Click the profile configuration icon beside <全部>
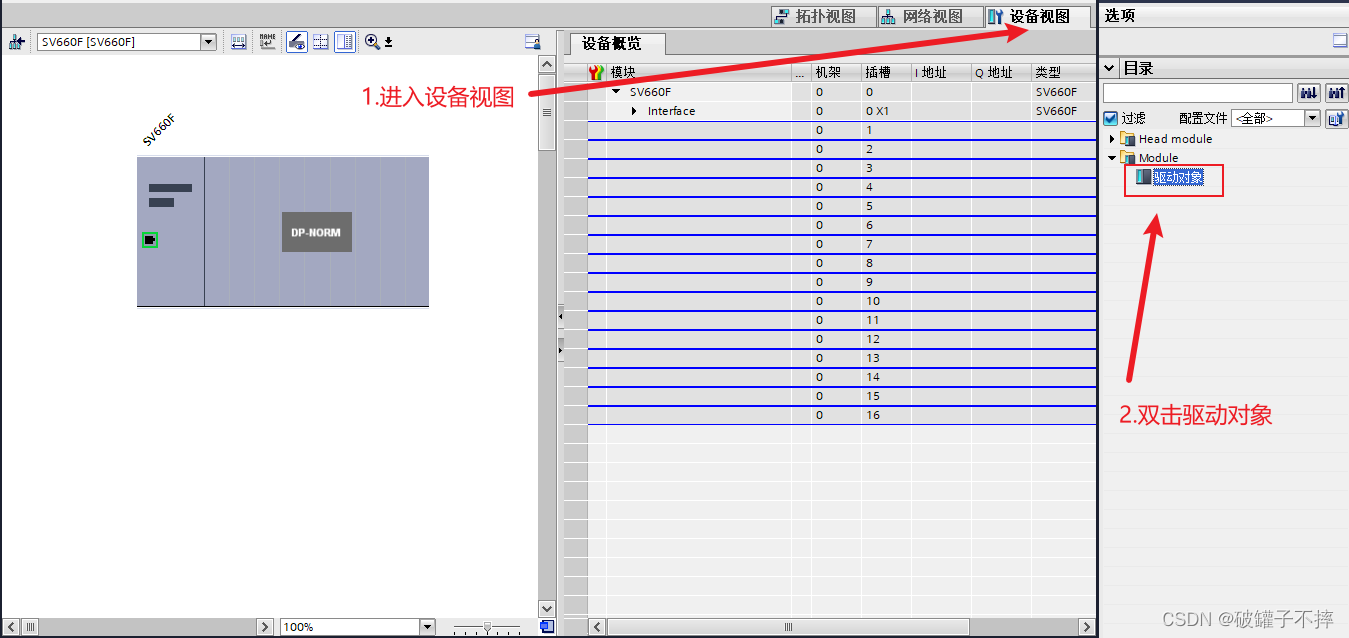1349x638 pixels. [1336, 118]
